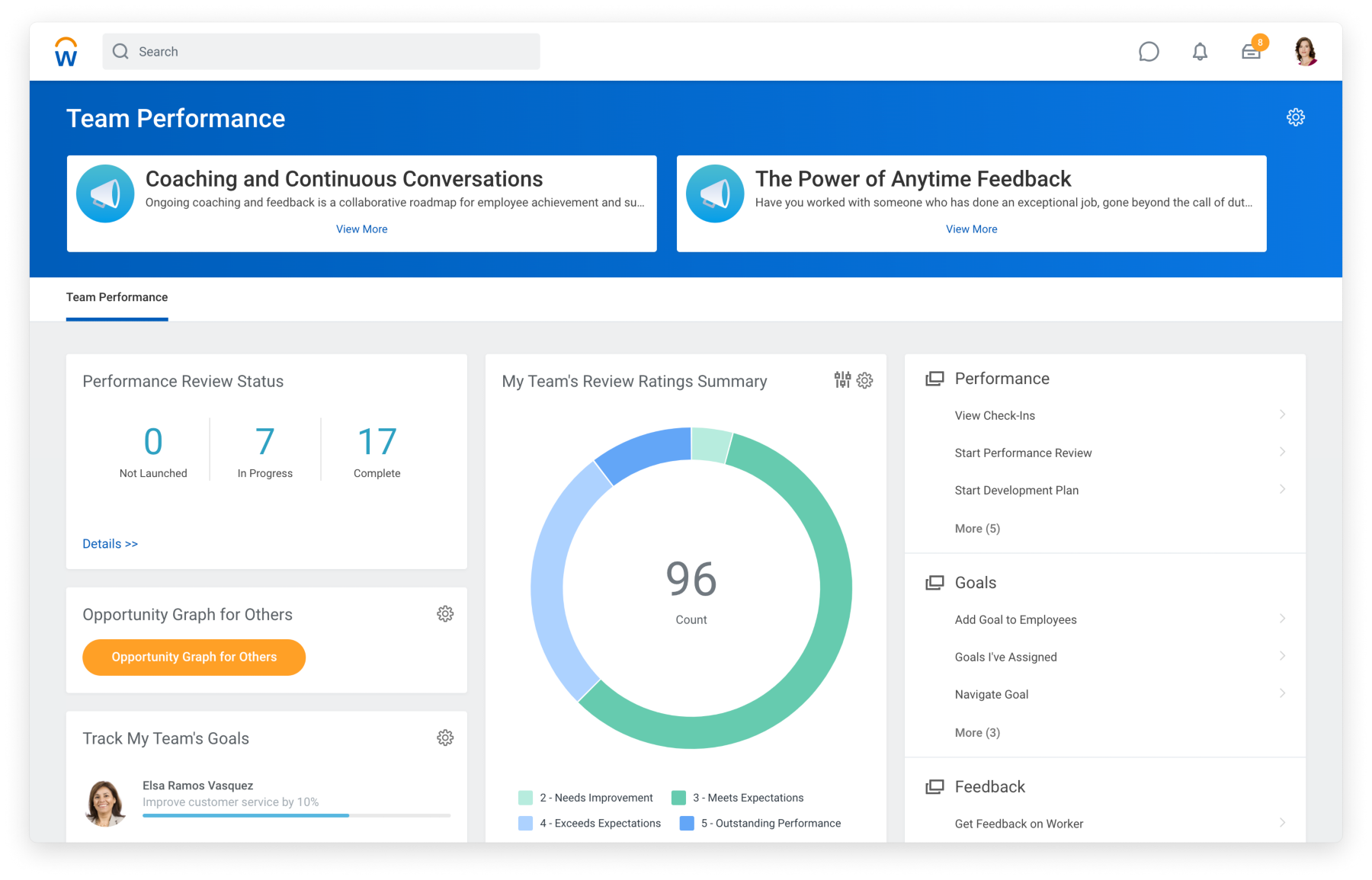Expand More (3) under Goals section
Image resolution: width=1372 pixels, height=880 pixels.
977,732
